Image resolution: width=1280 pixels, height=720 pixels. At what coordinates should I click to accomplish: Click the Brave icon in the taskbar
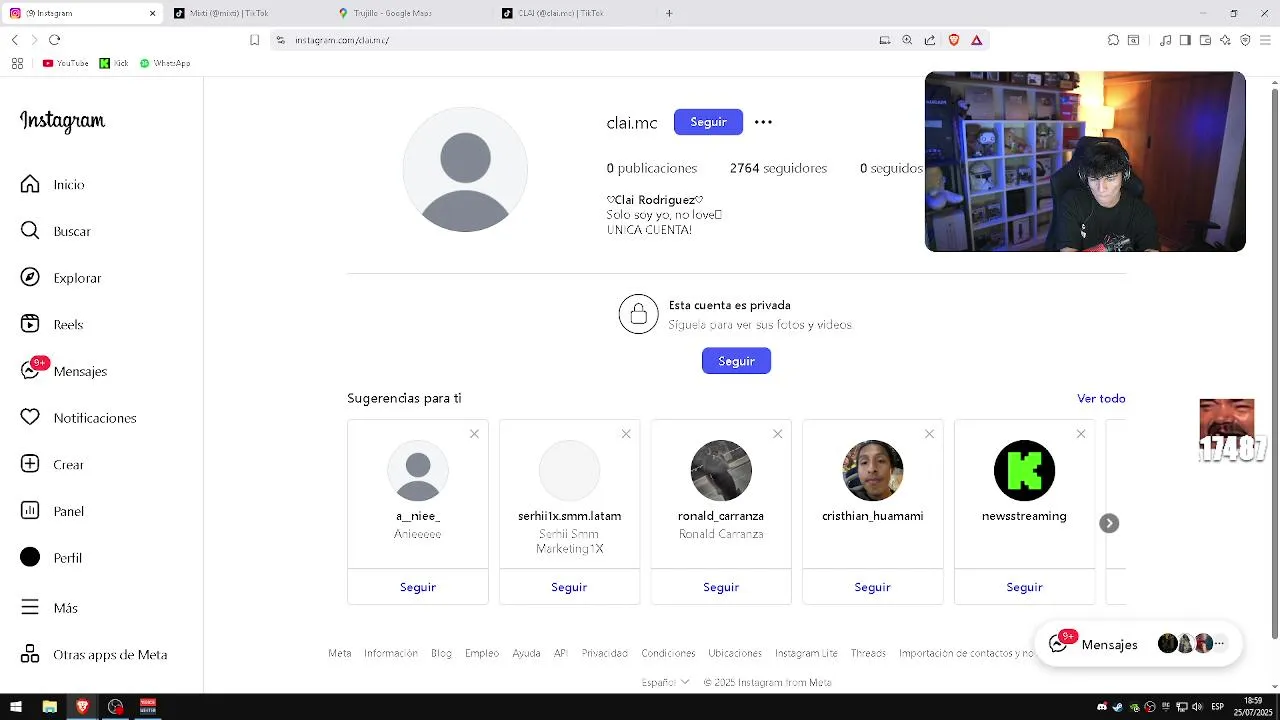[x=82, y=707]
